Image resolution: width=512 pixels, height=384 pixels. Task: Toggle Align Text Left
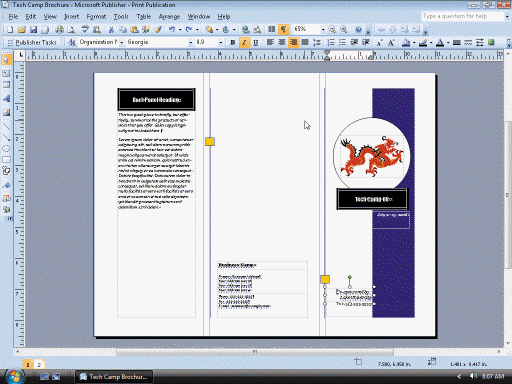coord(270,42)
